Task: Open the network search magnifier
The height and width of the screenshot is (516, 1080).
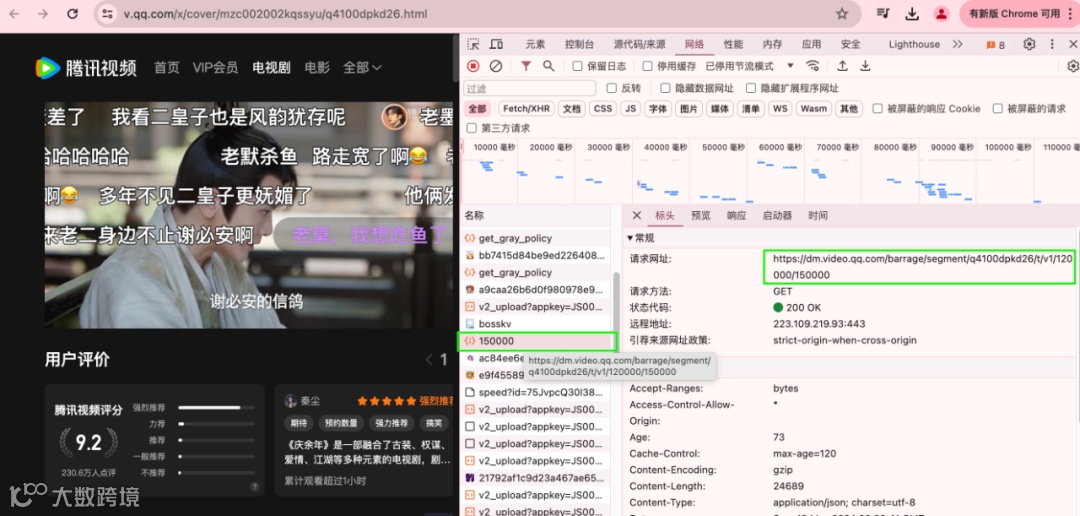Action: (548, 66)
